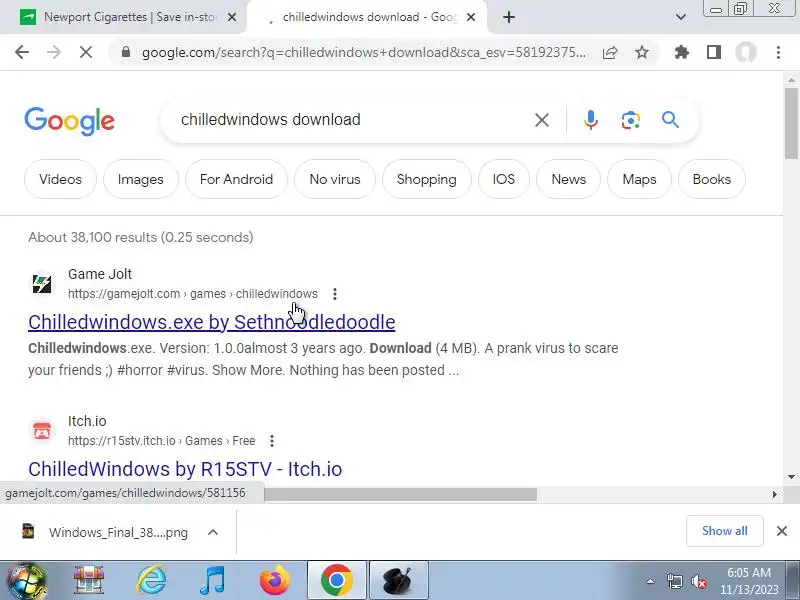
Task: Switch to Maps results
Action: [639, 179]
